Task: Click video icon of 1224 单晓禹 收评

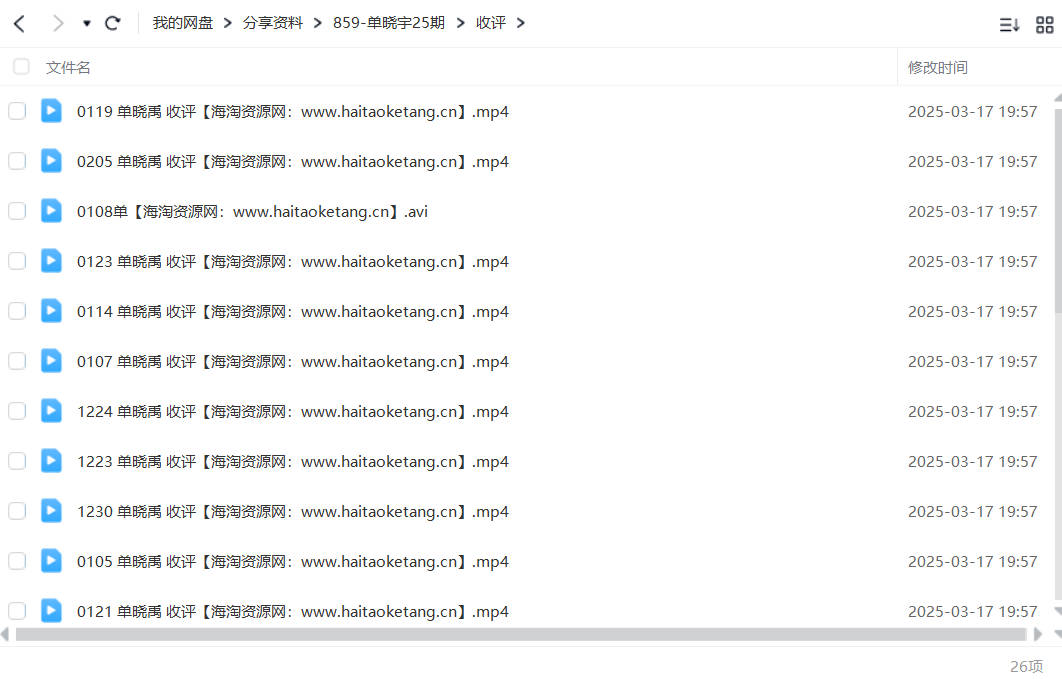Action: click(51, 410)
